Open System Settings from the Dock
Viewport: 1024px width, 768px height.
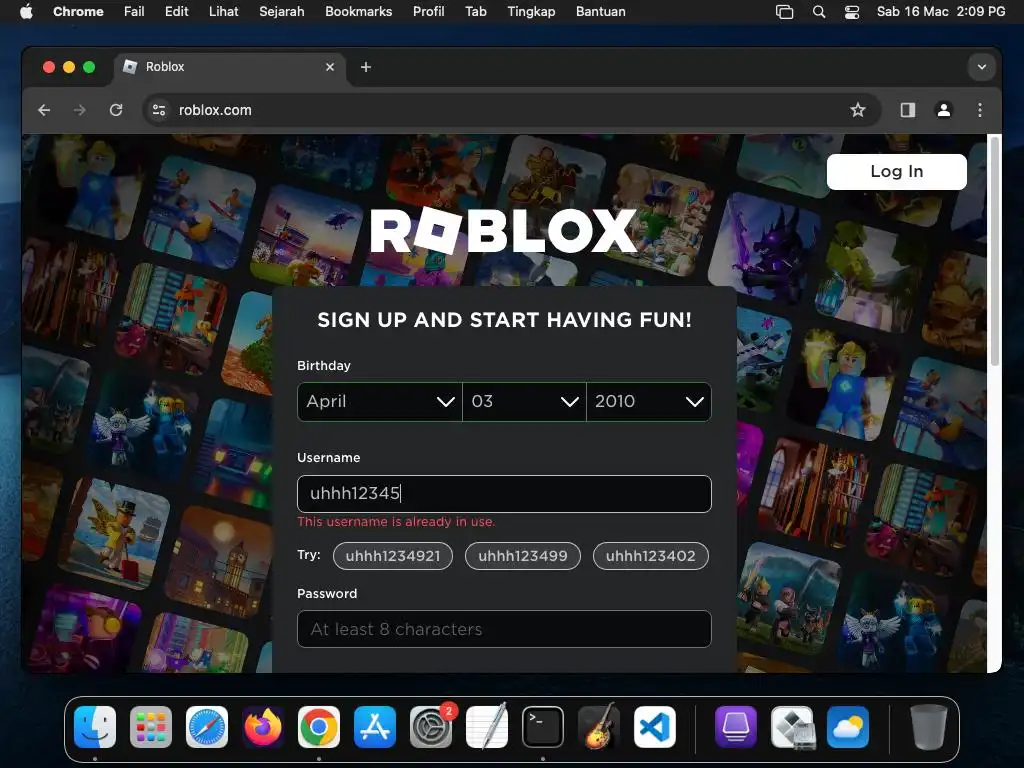(x=431, y=727)
